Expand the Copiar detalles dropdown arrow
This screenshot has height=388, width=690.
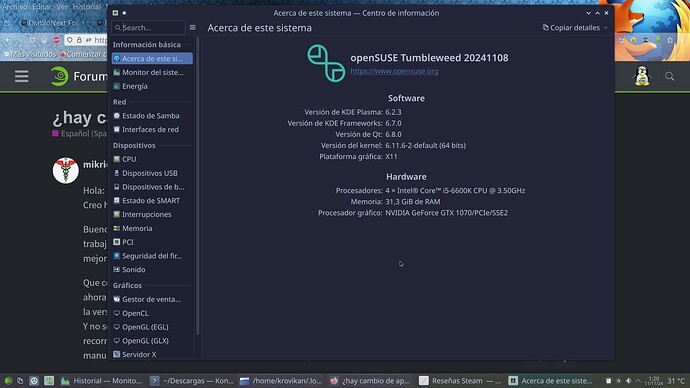(606, 28)
